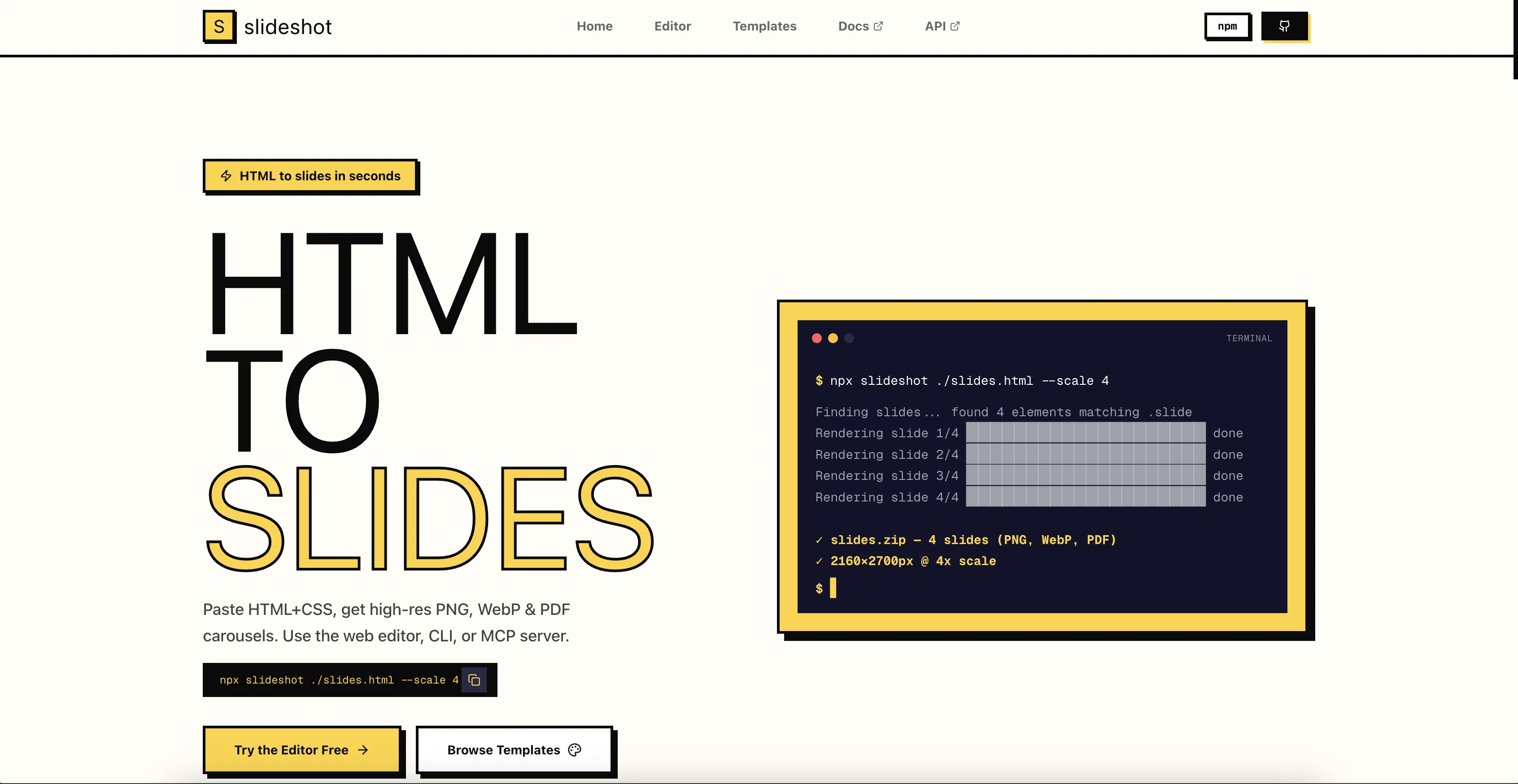Click the Finding slides output line

click(x=1003, y=412)
